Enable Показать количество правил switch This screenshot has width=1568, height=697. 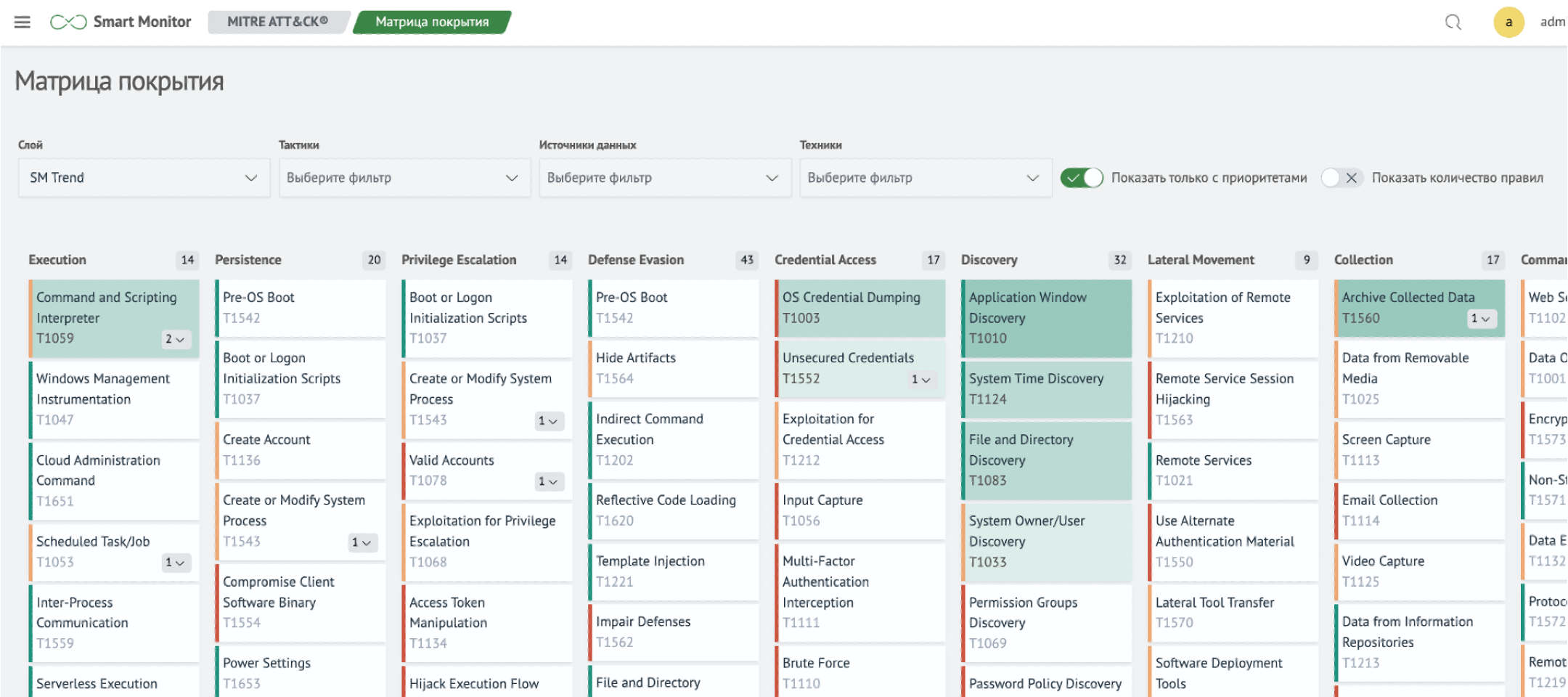[1341, 178]
